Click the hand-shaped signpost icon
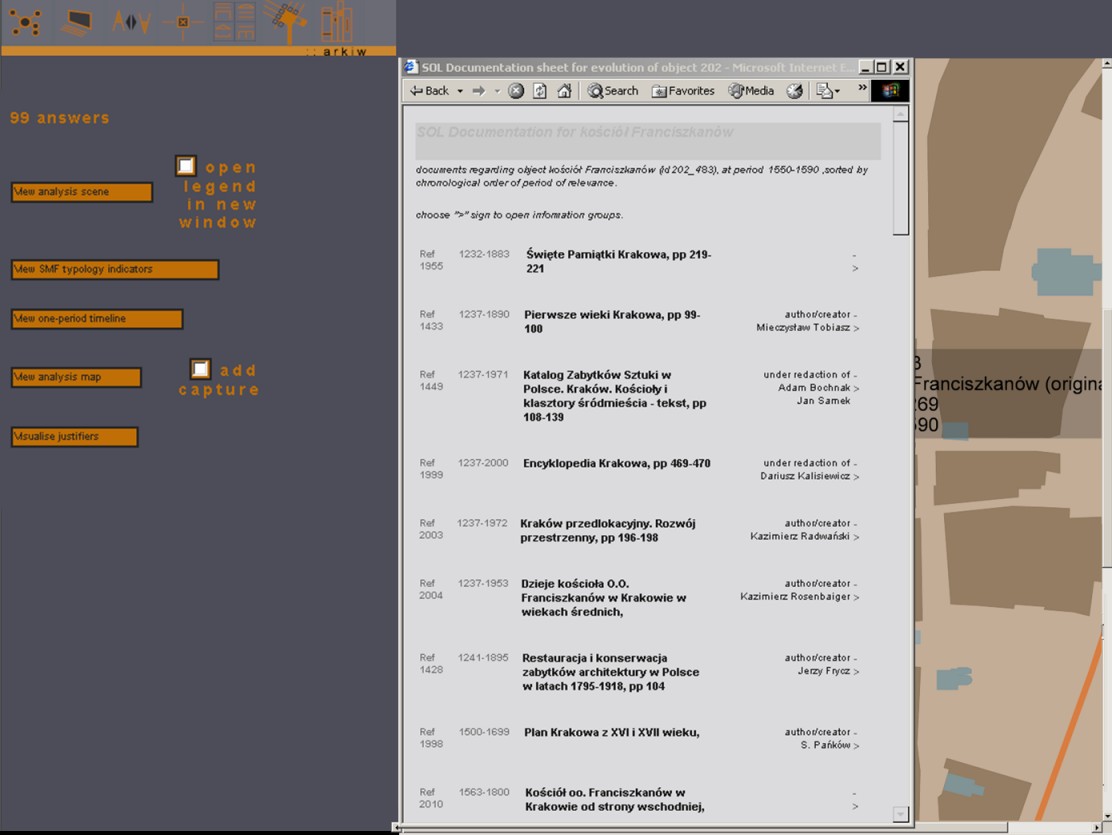The image size is (1112, 835). 285,21
